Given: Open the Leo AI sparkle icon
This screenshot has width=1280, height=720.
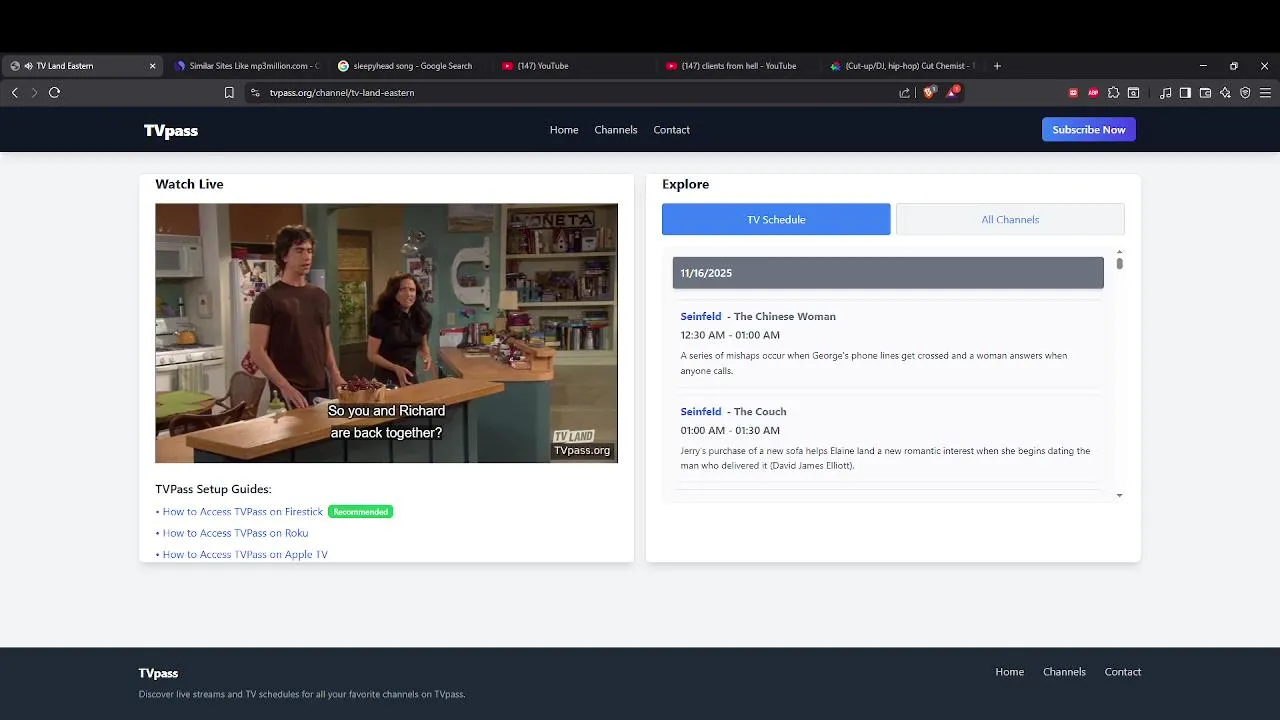Looking at the screenshot, I should 1225,92.
